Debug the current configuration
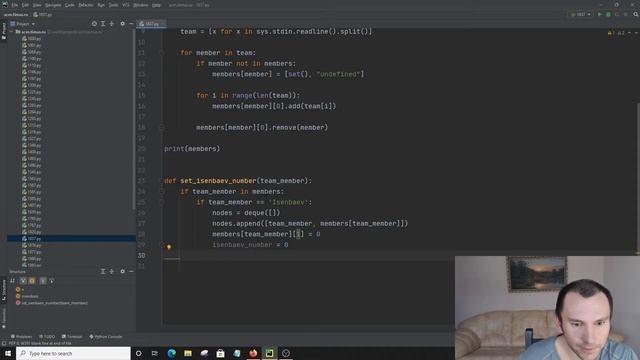Screen dimensions: 640x360 pyautogui.click(x=609, y=14)
